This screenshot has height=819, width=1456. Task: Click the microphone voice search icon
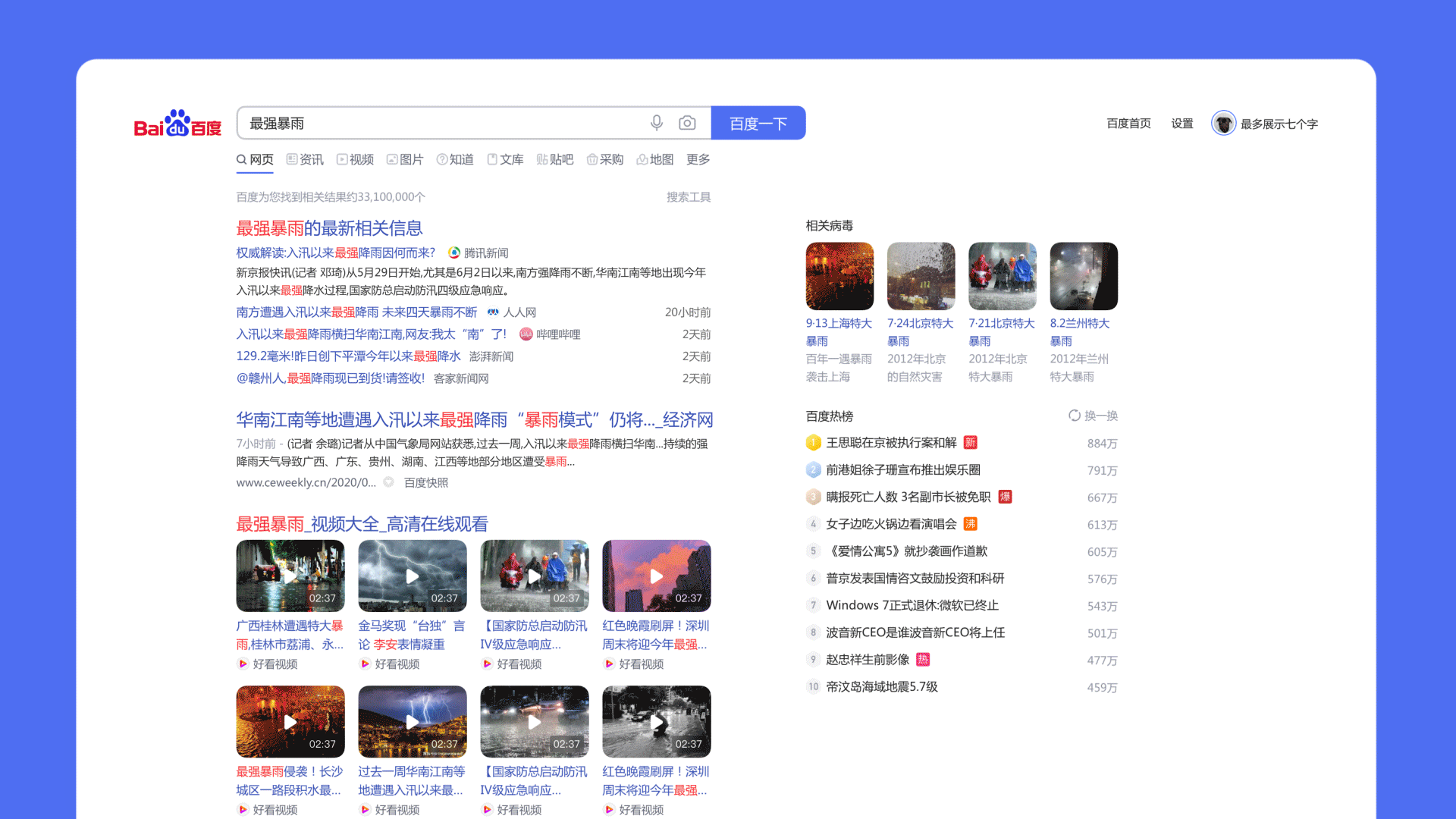tap(657, 123)
